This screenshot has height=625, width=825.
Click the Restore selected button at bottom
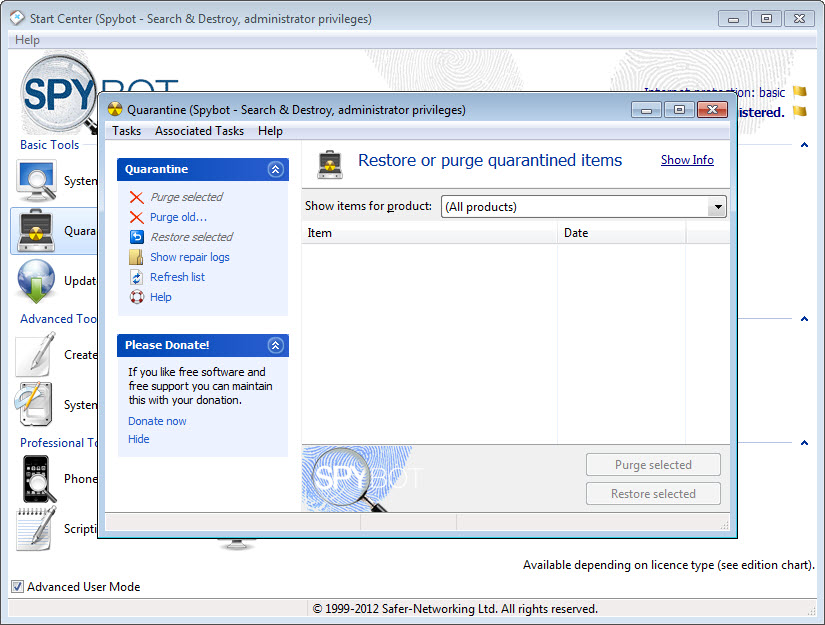pos(653,493)
